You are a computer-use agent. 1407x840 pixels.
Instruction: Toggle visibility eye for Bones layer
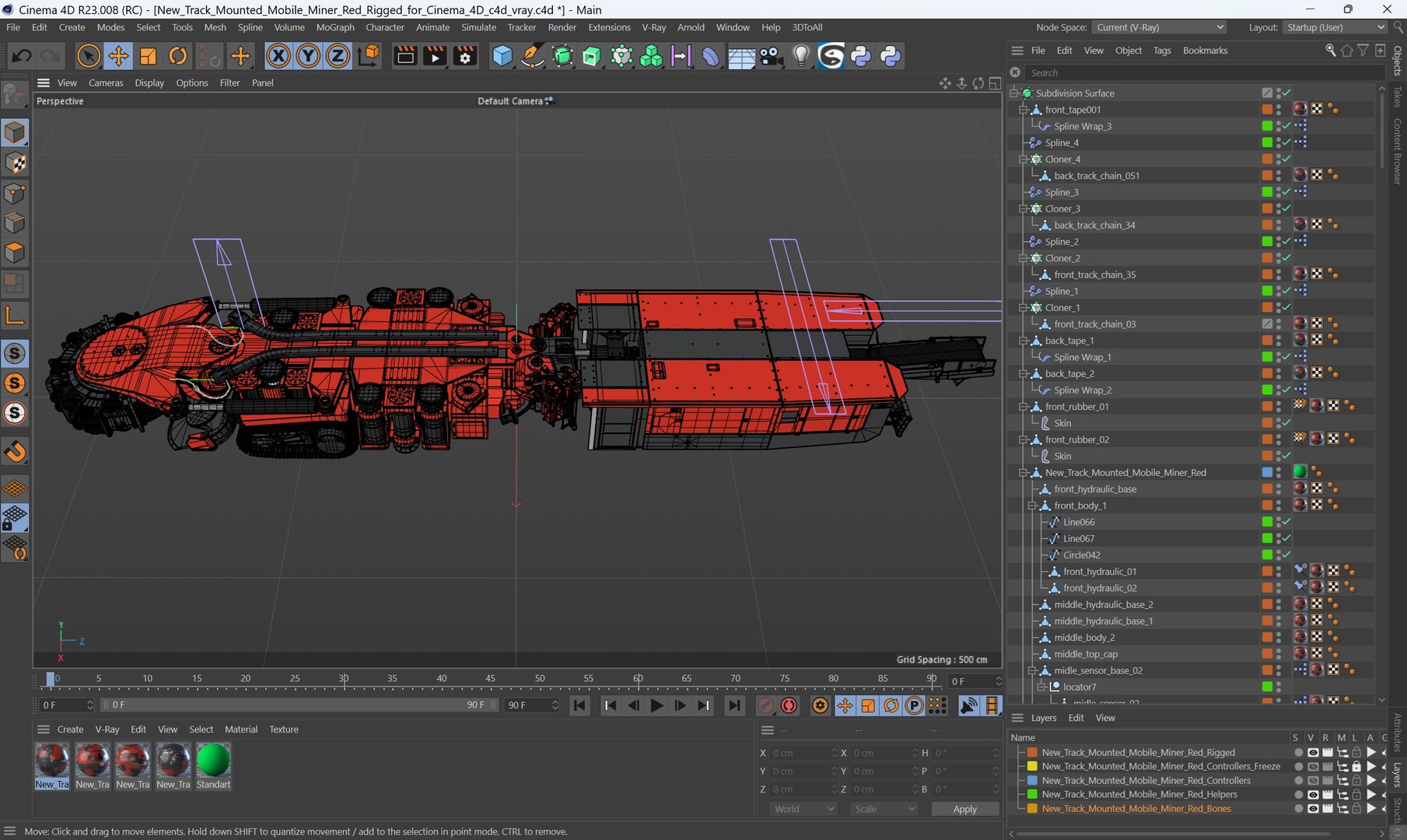(1313, 809)
